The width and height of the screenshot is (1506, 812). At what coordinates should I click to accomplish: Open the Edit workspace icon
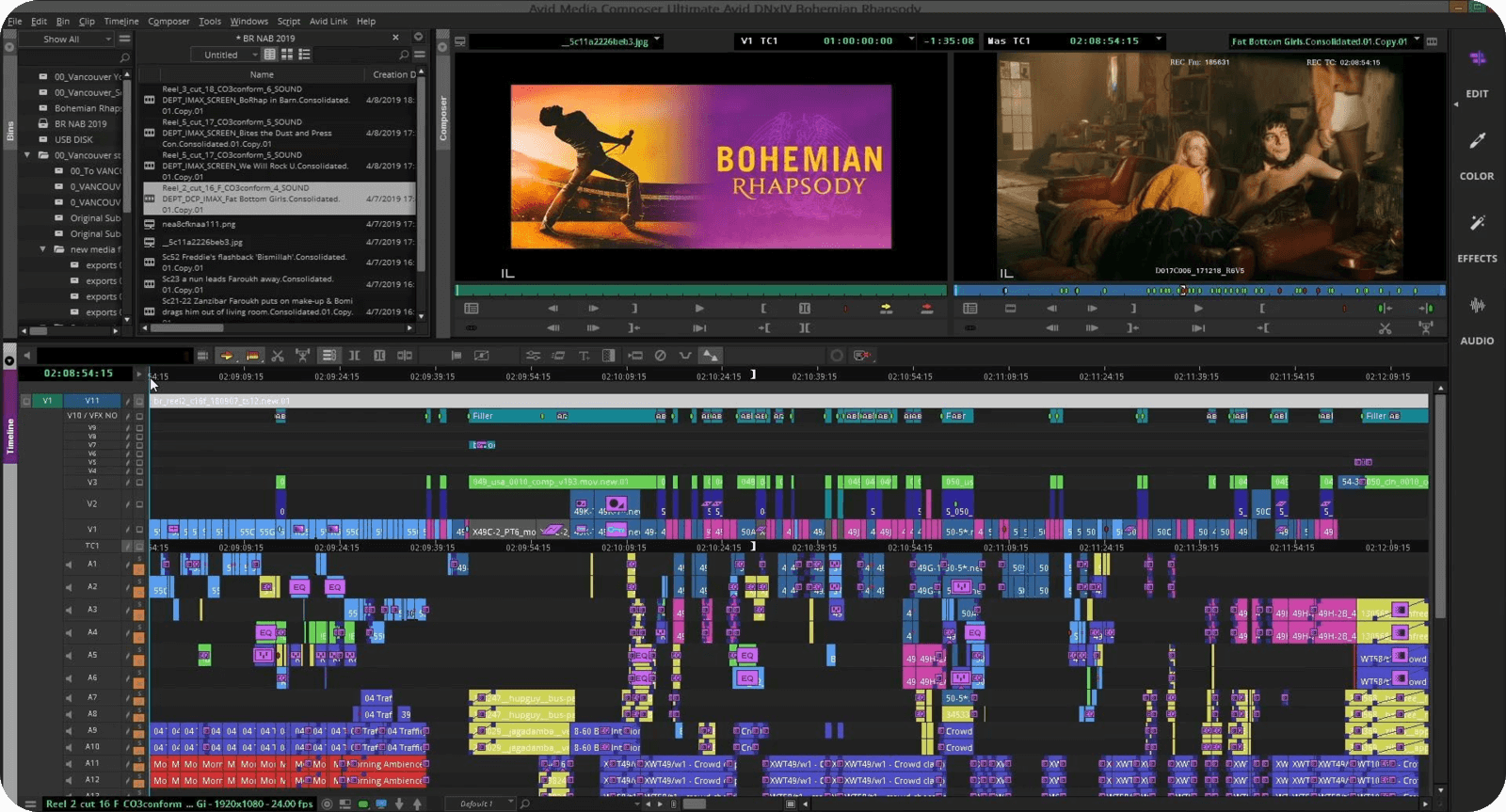click(x=1477, y=58)
